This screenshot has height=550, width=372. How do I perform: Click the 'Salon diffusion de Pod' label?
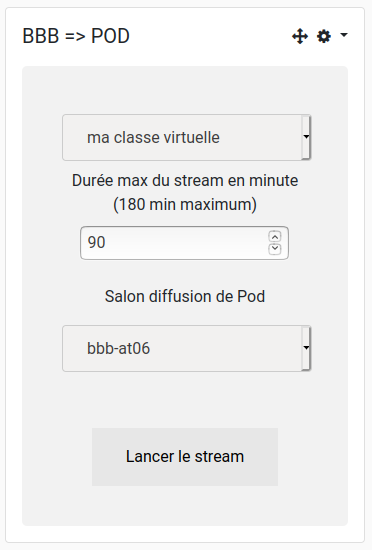click(185, 296)
